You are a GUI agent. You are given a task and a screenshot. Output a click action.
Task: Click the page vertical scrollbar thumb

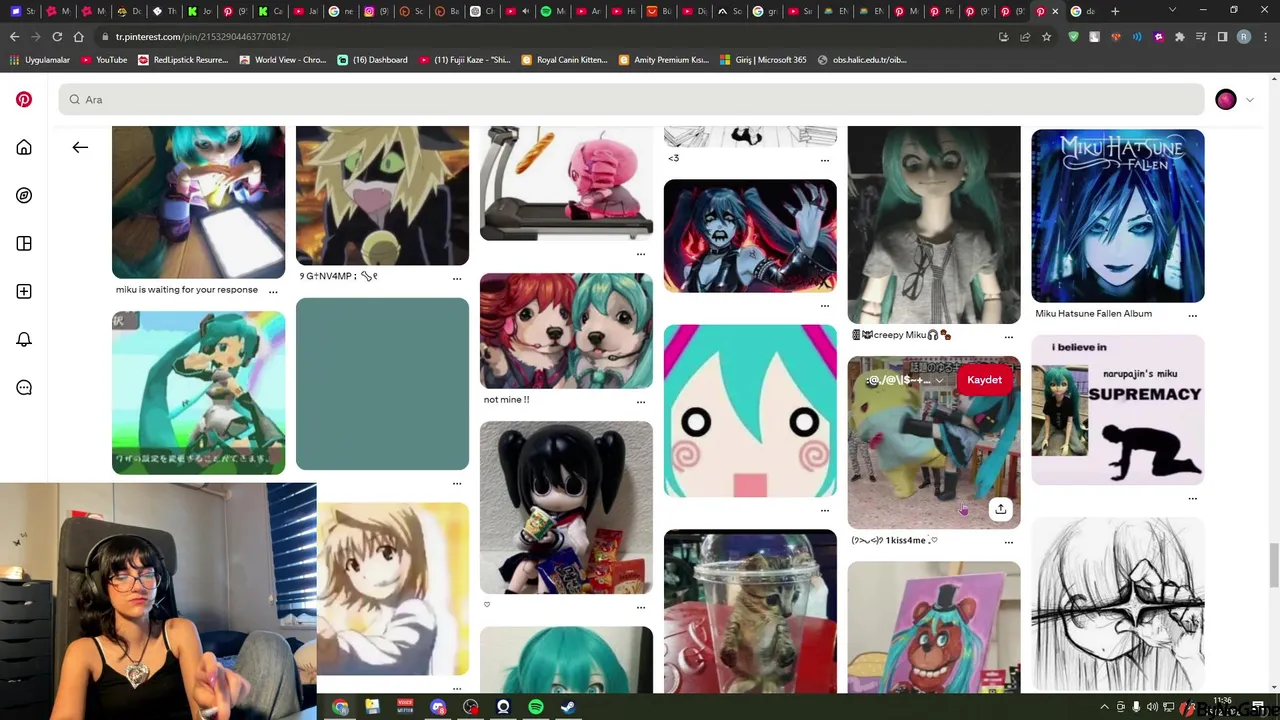pyautogui.click(x=1273, y=567)
